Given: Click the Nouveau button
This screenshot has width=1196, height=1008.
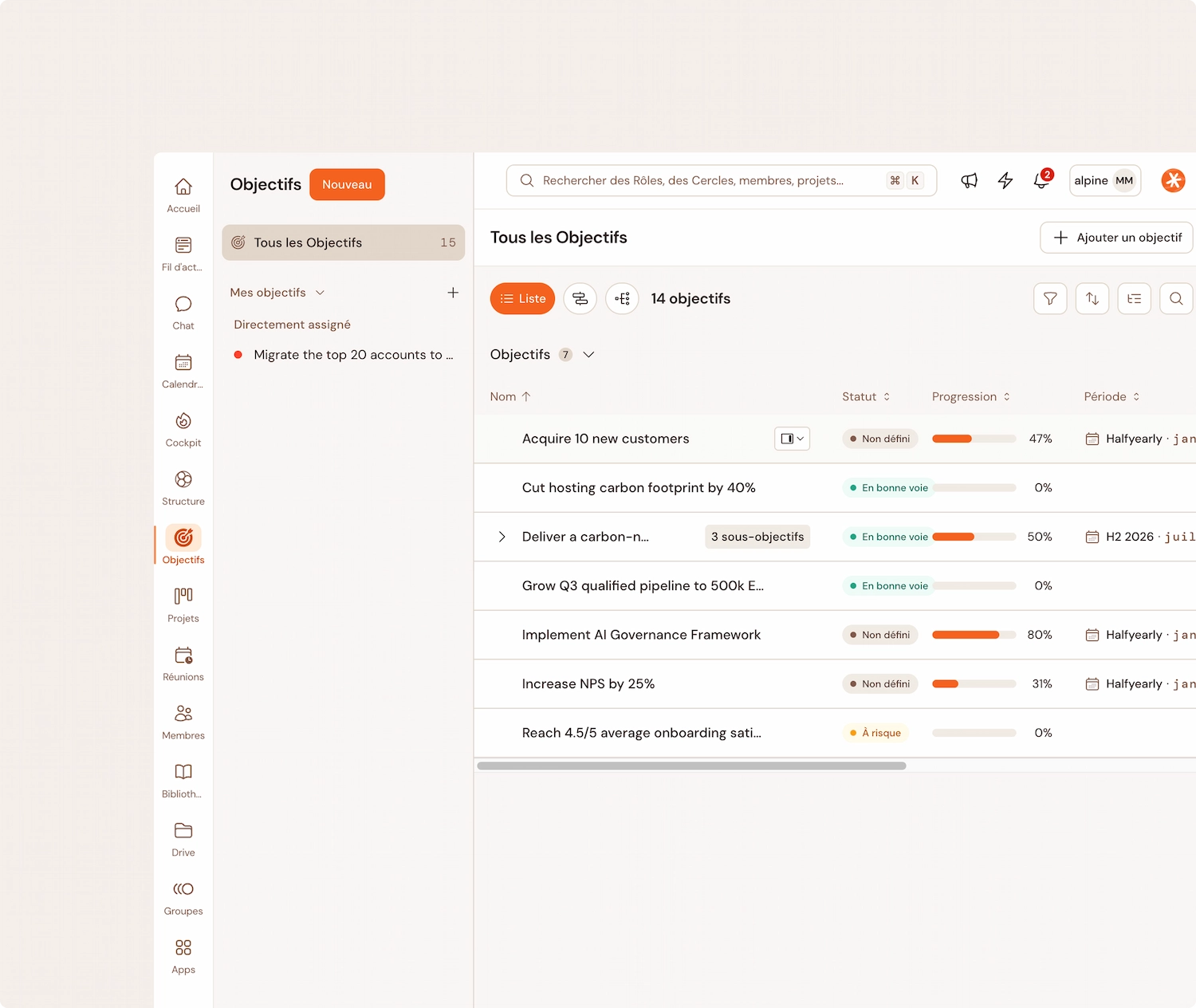Looking at the screenshot, I should (347, 184).
